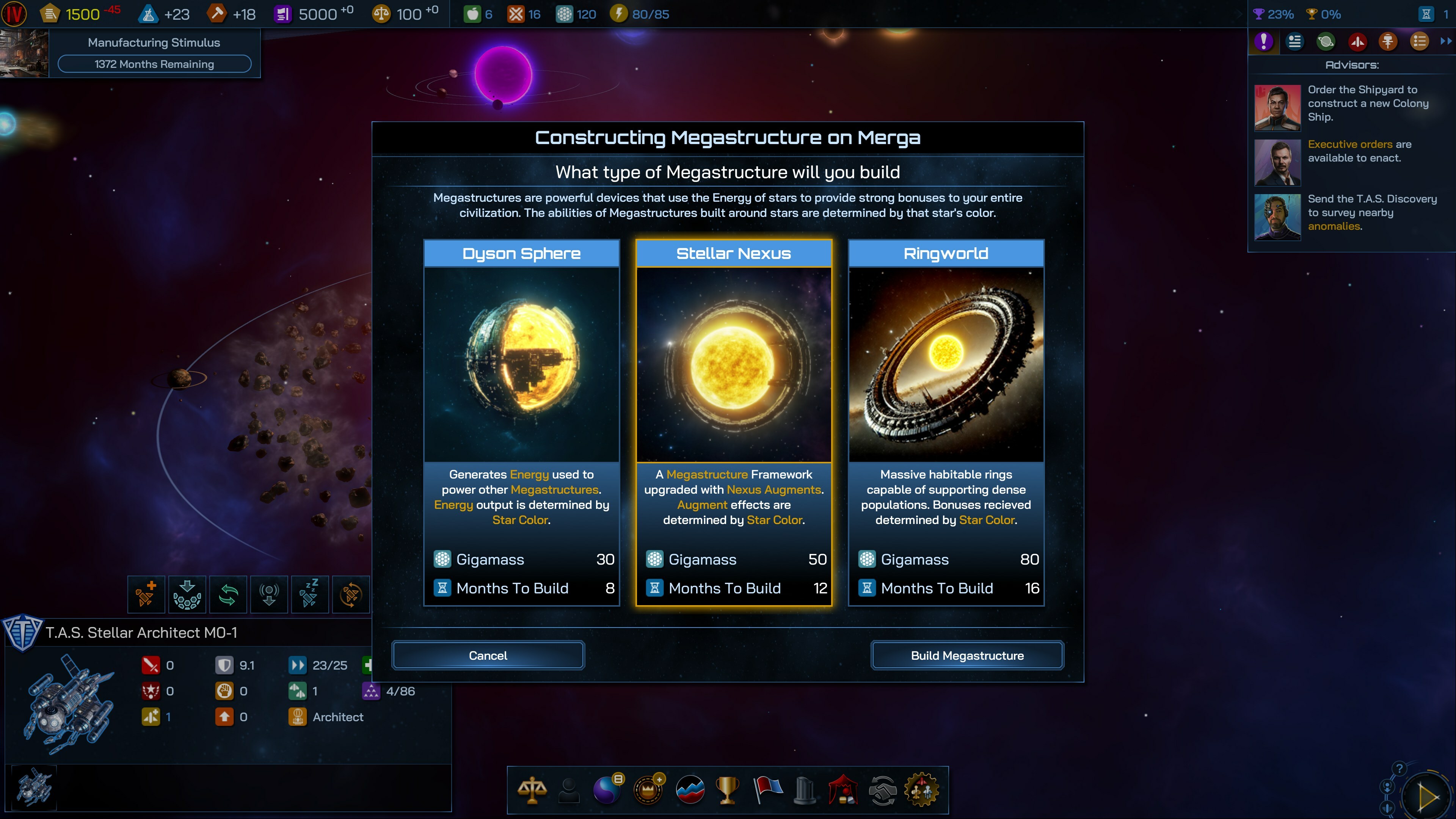
Task: Click the Build Megastructure button
Action: (967, 655)
